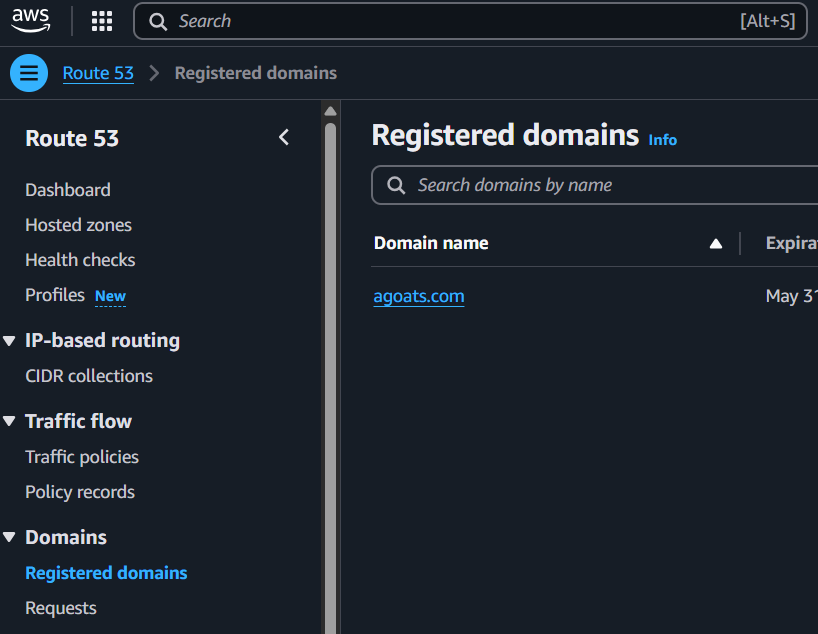Screen dimensions: 818x634
Task: Click the AWS logo icon
Action: [30, 21]
